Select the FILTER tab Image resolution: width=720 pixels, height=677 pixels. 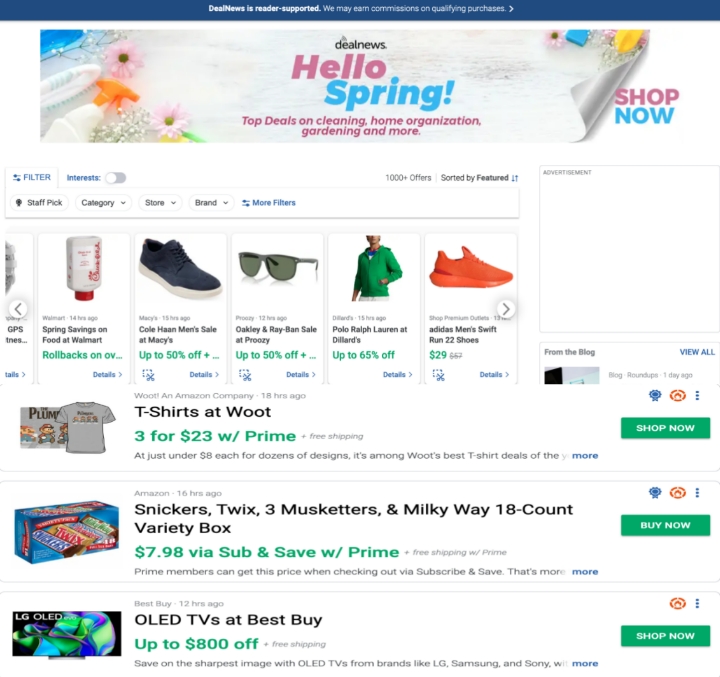point(32,177)
